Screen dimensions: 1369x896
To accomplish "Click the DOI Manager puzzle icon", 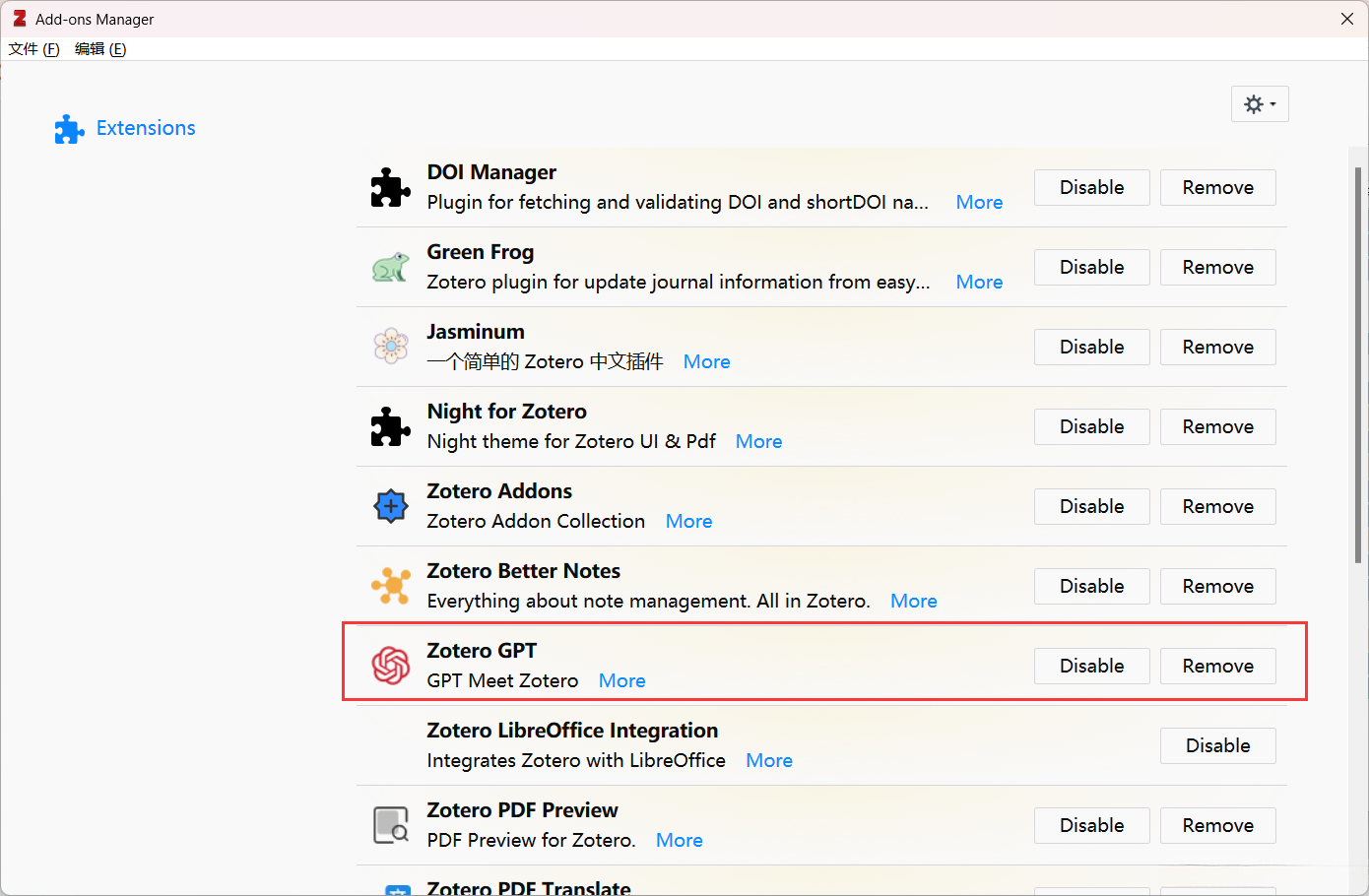I will (390, 187).
